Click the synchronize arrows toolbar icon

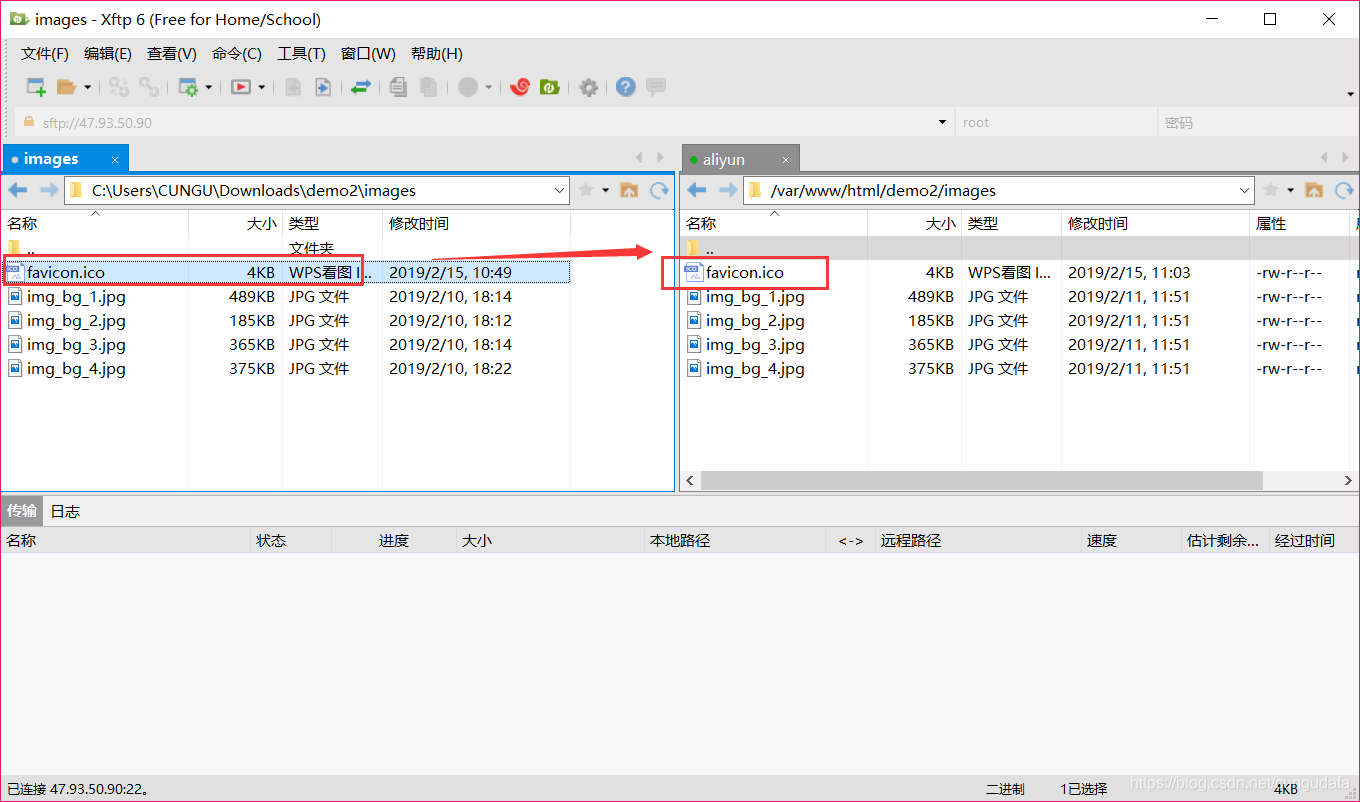point(360,87)
